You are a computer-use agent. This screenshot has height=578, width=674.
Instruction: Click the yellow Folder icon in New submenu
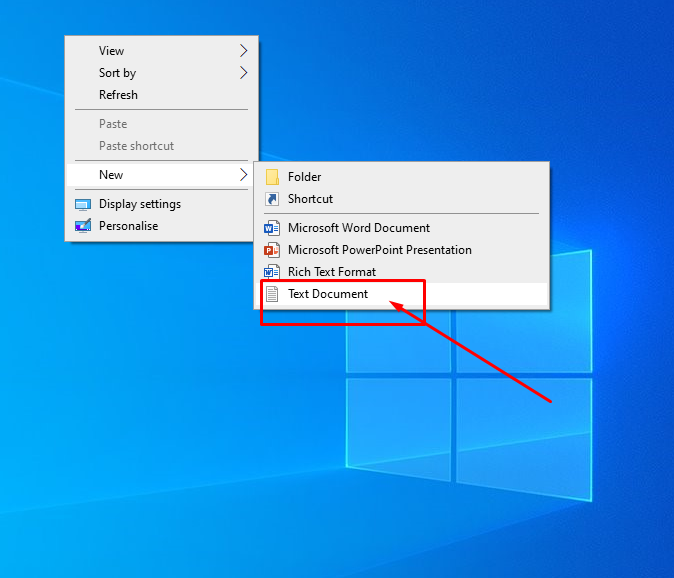(272, 177)
